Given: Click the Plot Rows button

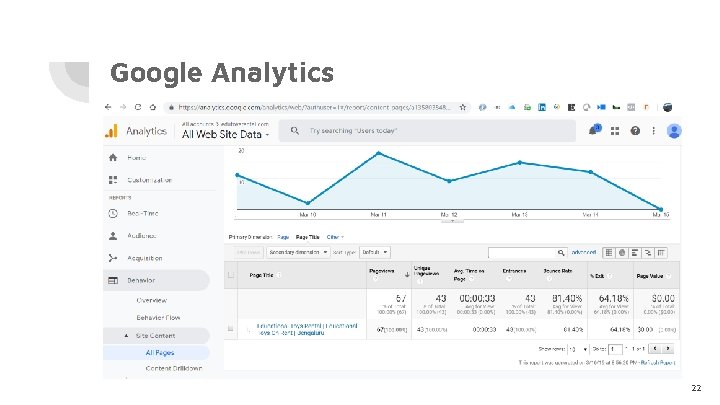Looking at the screenshot, I should (248, 252).
